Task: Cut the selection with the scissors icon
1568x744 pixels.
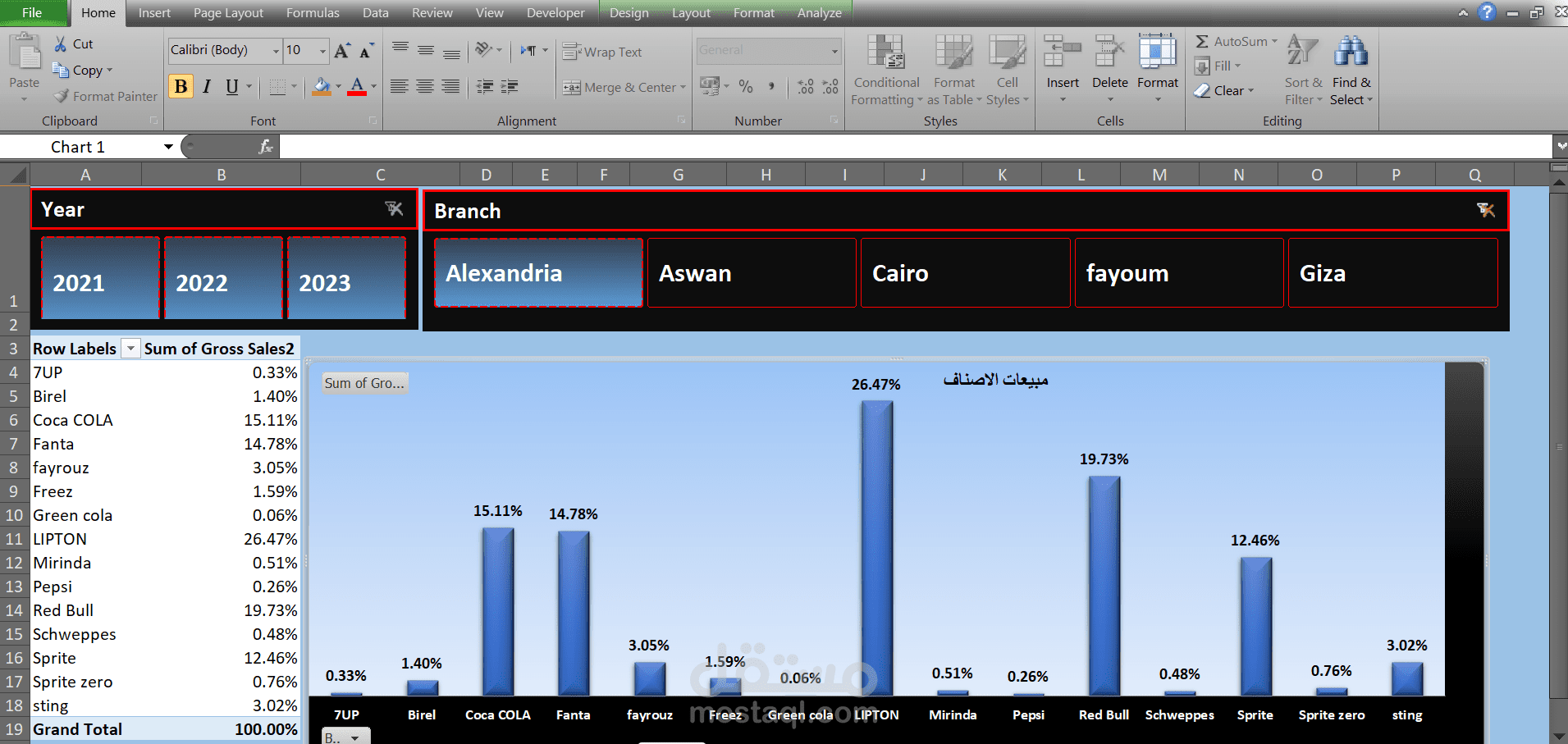Action: click(61, 44)
